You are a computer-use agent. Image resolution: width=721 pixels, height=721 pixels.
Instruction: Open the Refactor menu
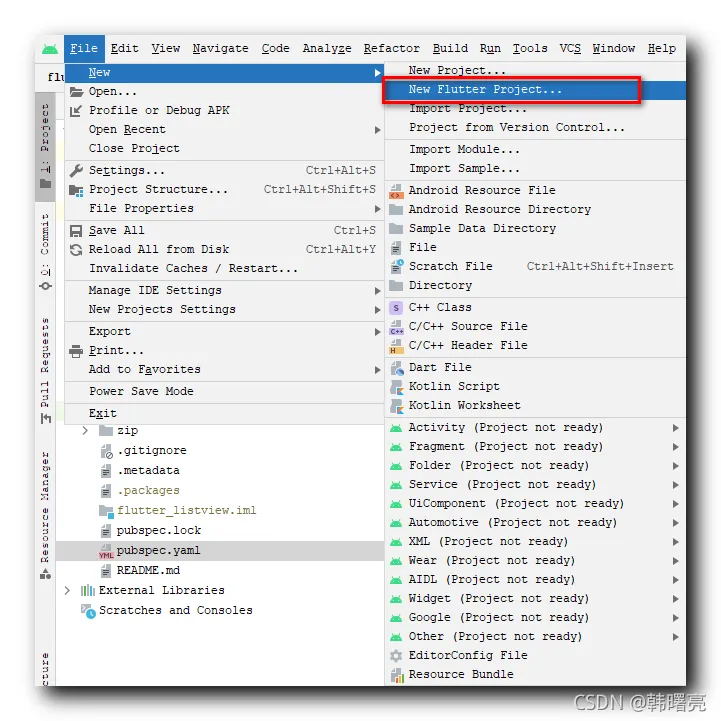pyautogui.click(x=391, y=49)
